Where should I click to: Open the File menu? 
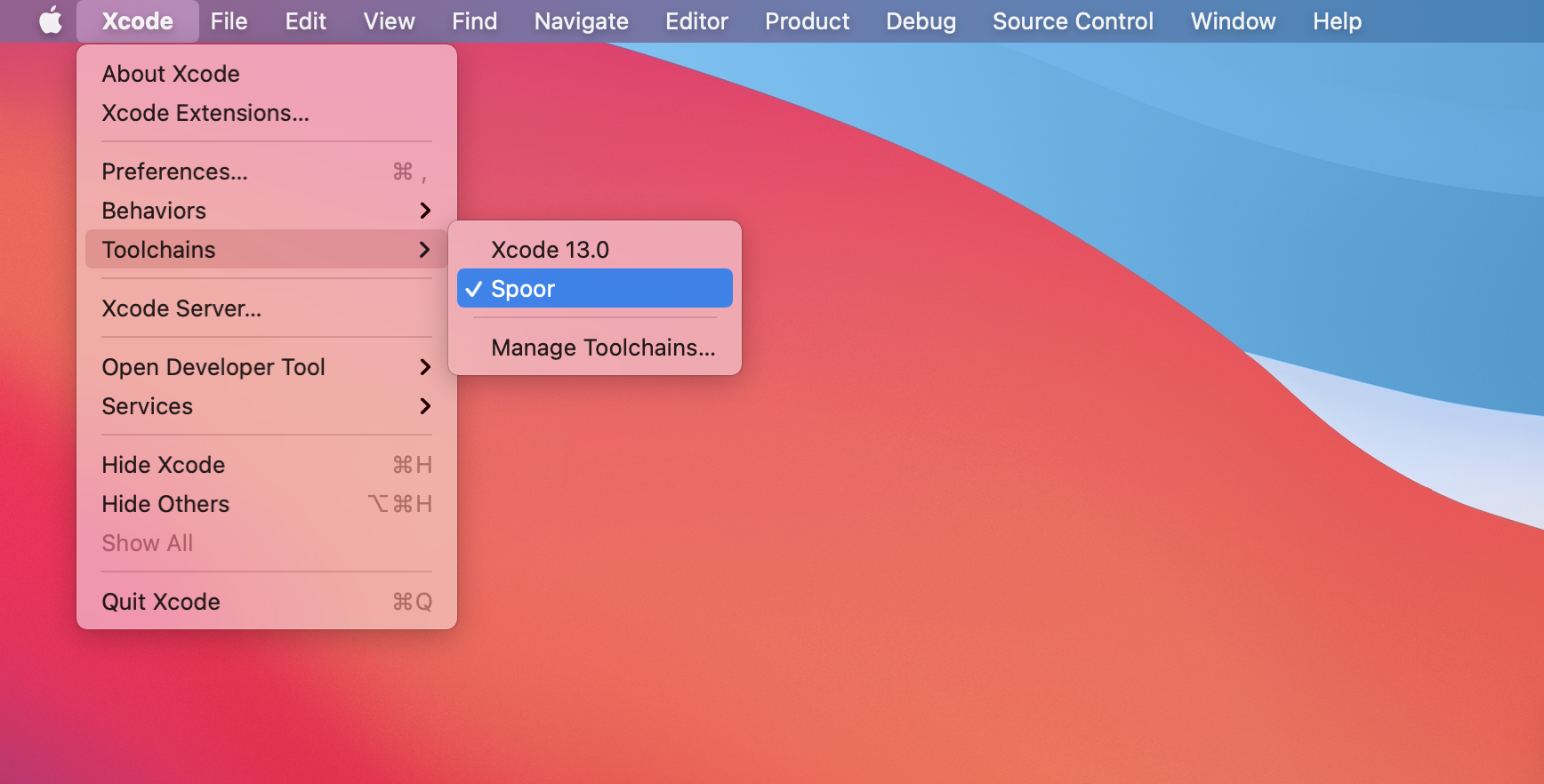pos(229,20)
